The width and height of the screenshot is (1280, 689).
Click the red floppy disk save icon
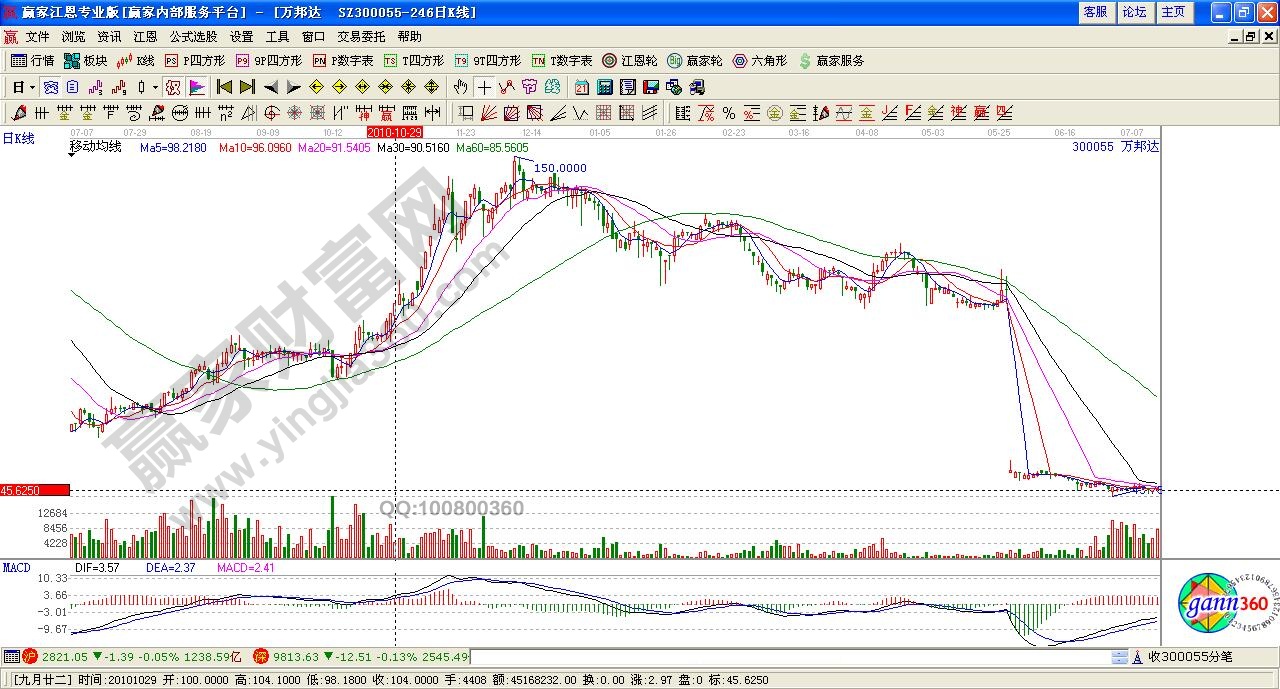click(x=650, y=87)
